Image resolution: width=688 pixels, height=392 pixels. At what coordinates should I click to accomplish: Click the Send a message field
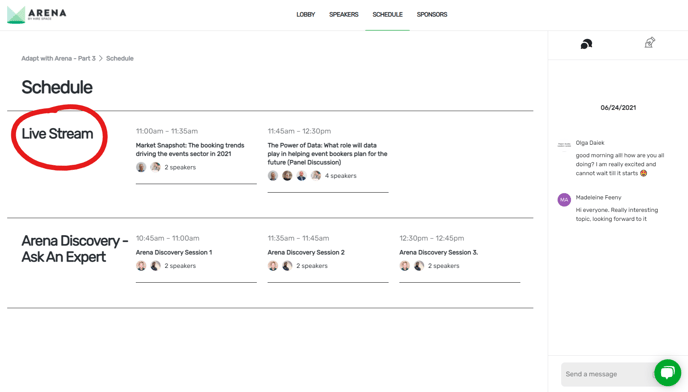click(607, 374)
